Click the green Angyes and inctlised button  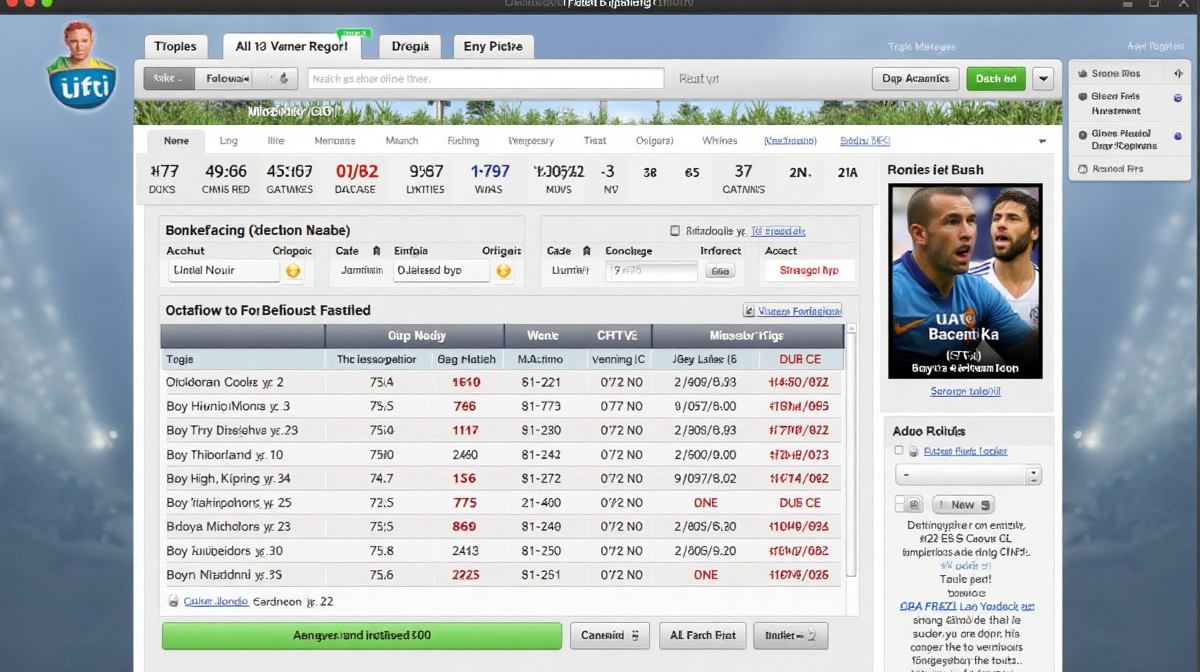click(362, 635)
